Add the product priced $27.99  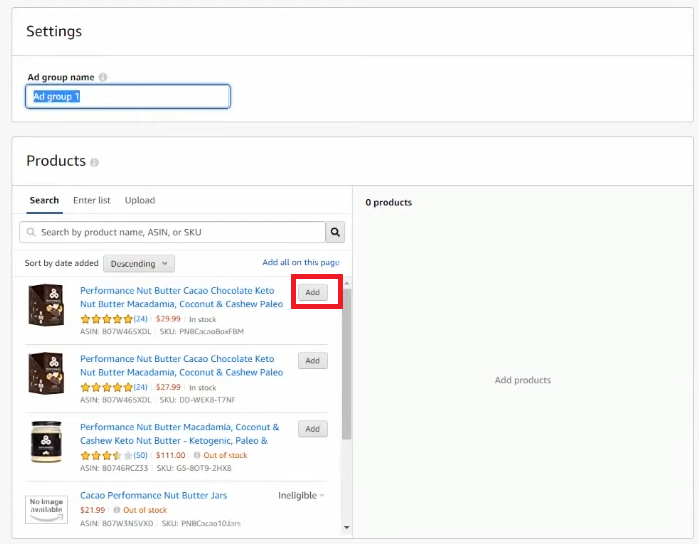click(x=313, y=361)
